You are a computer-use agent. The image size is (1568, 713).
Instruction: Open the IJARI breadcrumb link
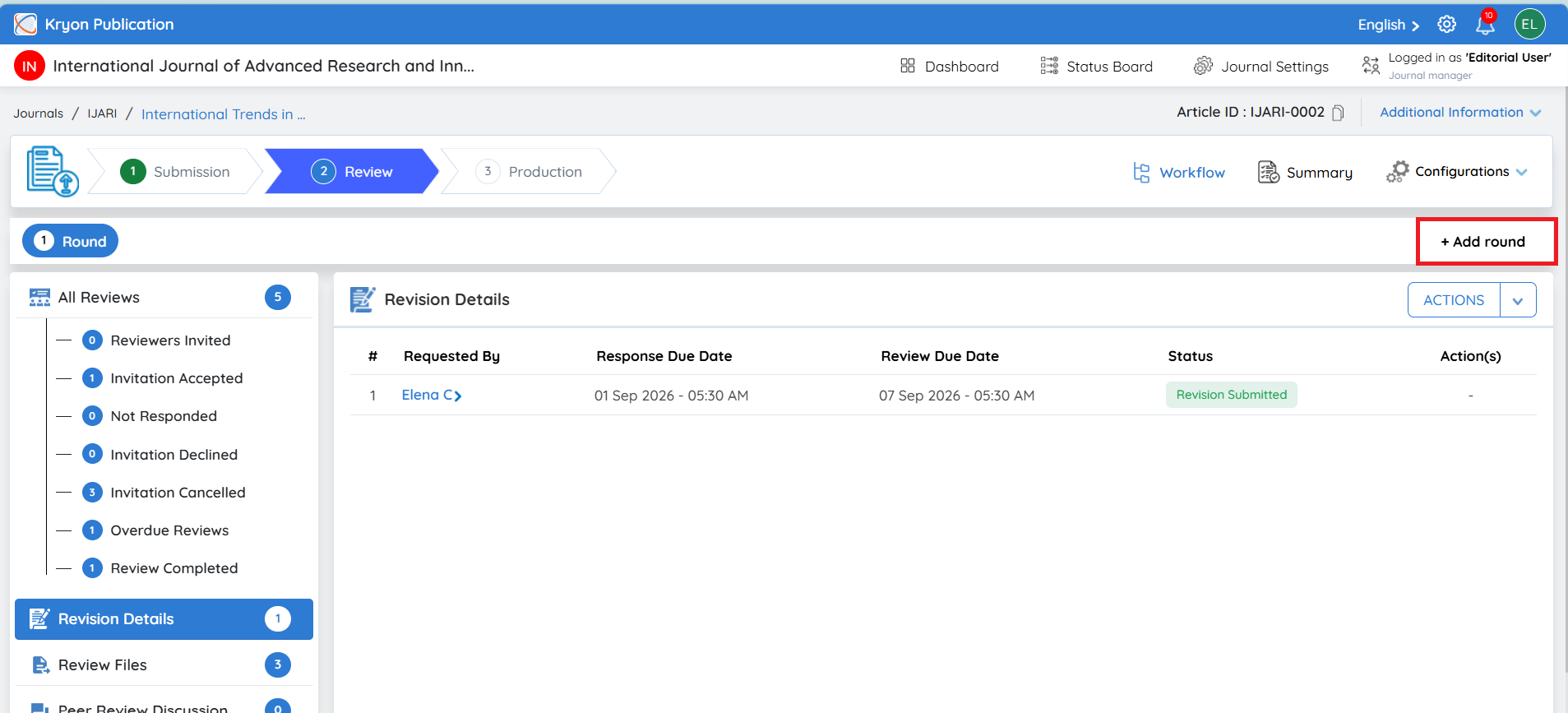point(102,113)
